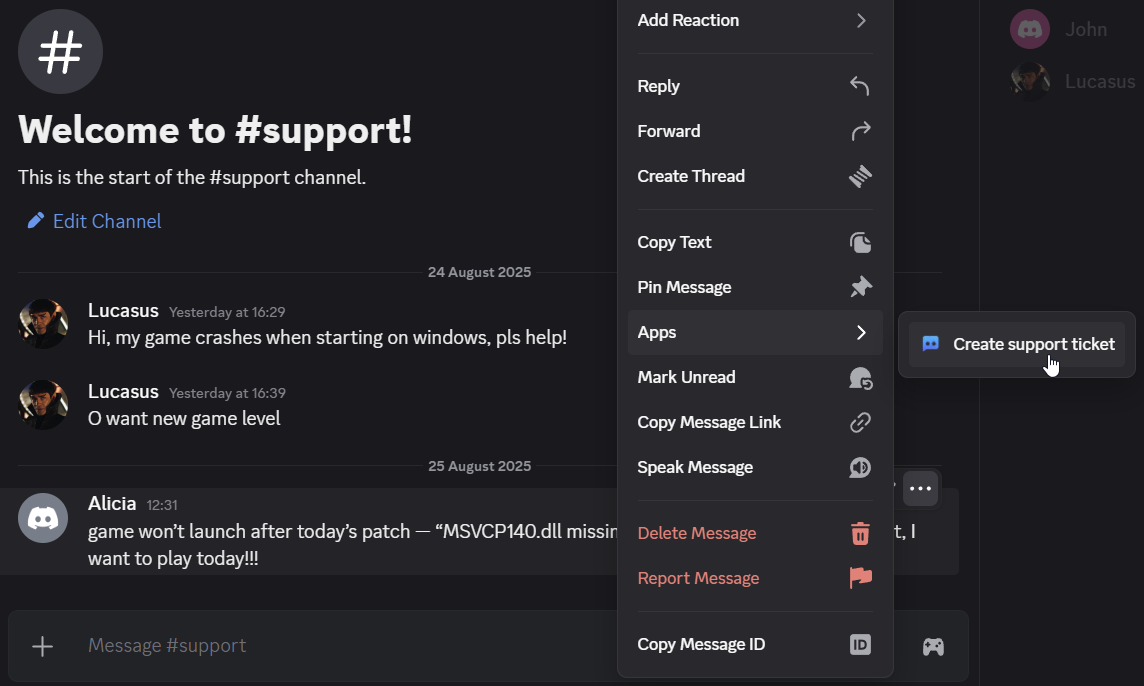The height and width of the screenshot is (686, 1144).
Task: Expand the Apps submenu chevron
Action: click(861, 332)
